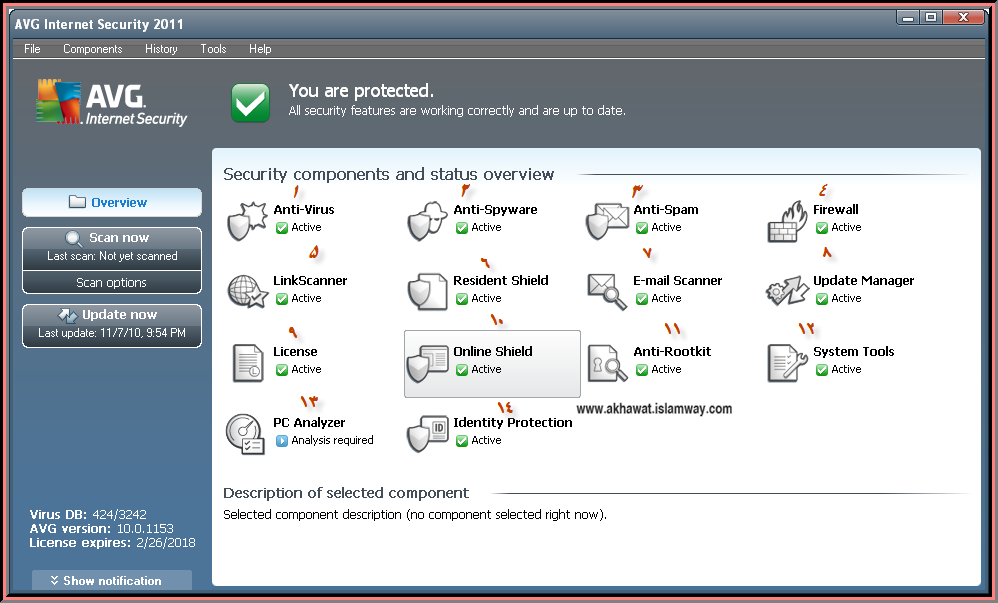Click the Identity Protection Active status check

[x=461, y=441]
